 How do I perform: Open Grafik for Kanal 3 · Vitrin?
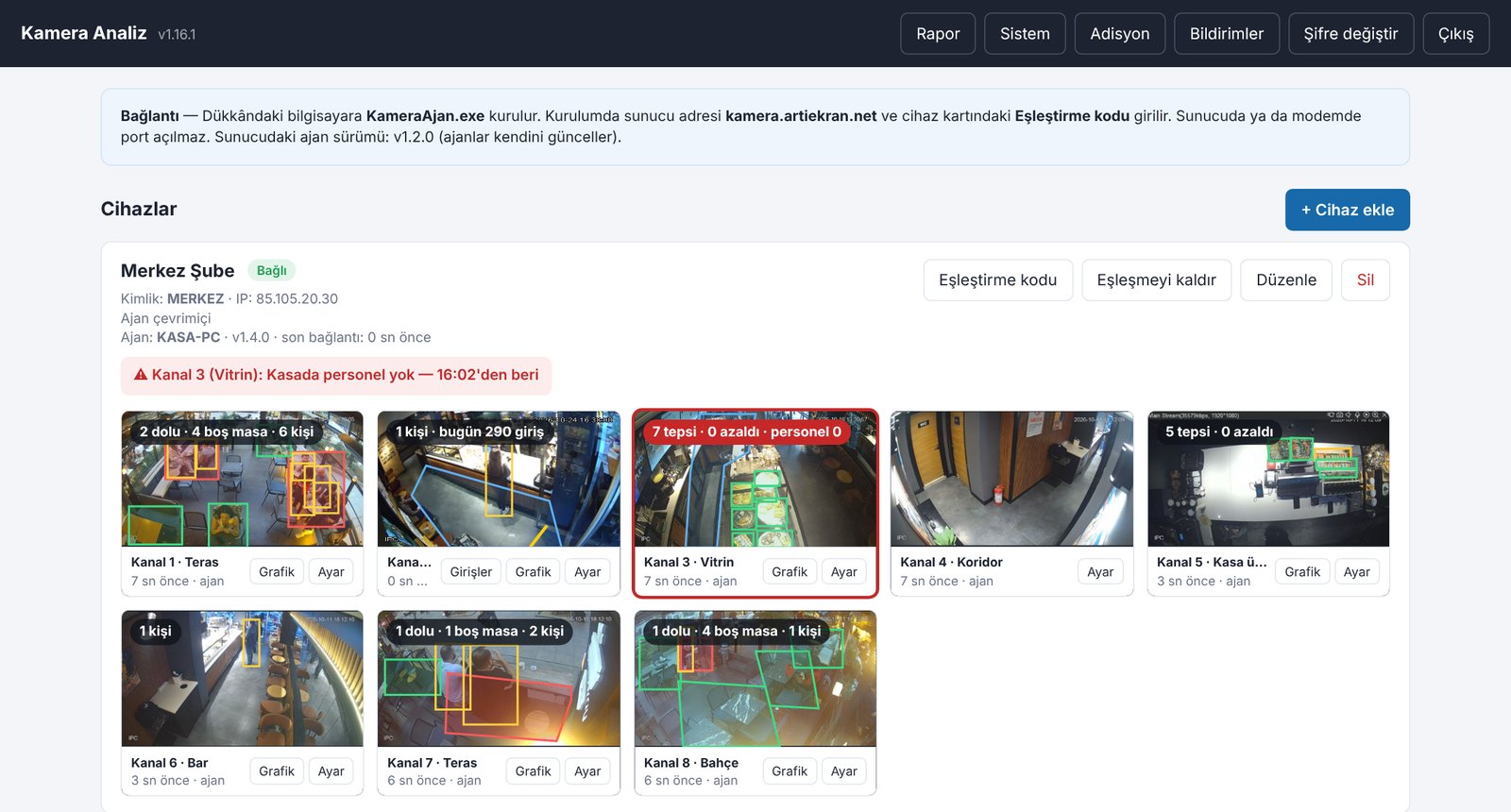click(789, 572)
